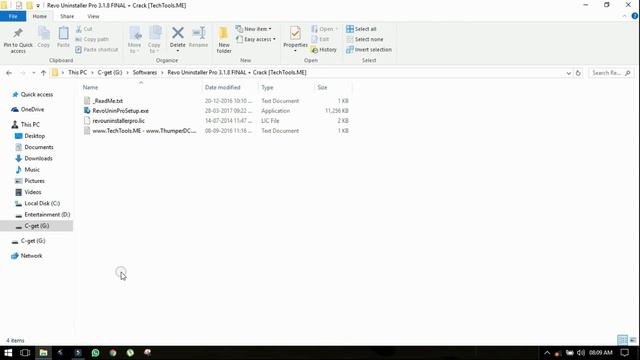Image resolution: width=640 pixels, height=360 pixels.
Task: Click Paste shortcut in the ribbon
Action: 97,49
